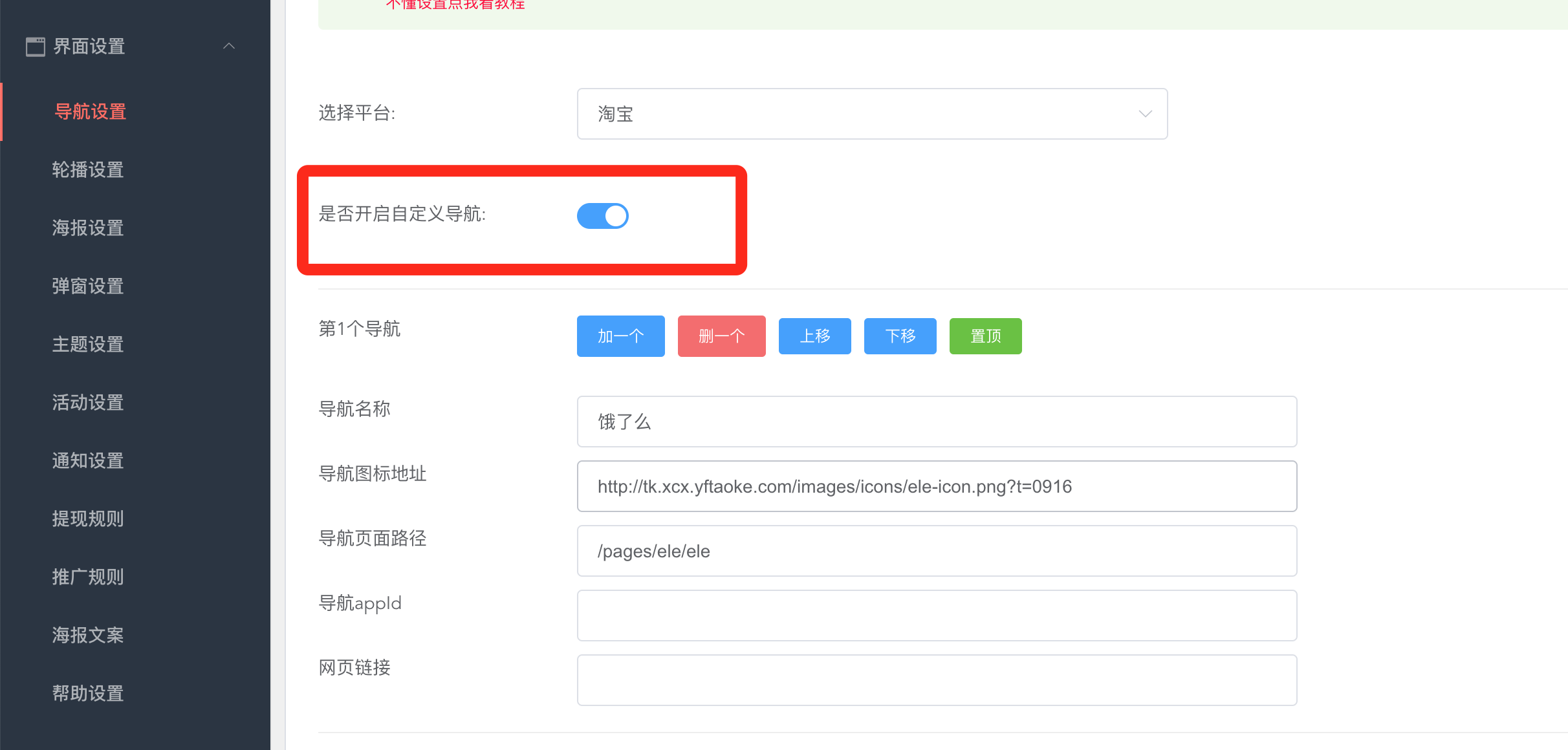1568x750 pixels.
Task: Open the 选择平台 dropdown showing 淘宝
Action: coord(872,114)
